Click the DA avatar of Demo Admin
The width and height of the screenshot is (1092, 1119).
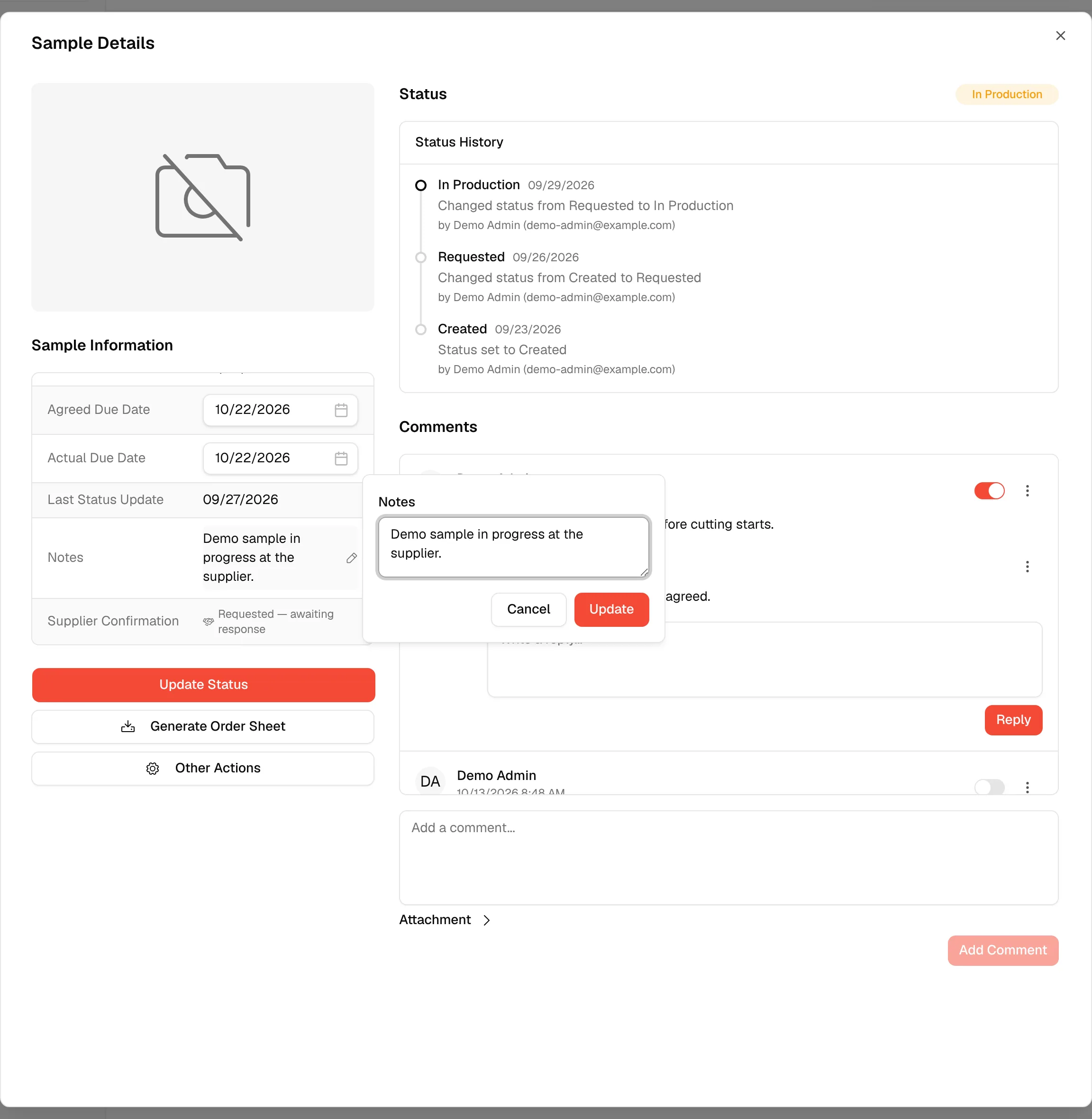click(430, 781)
